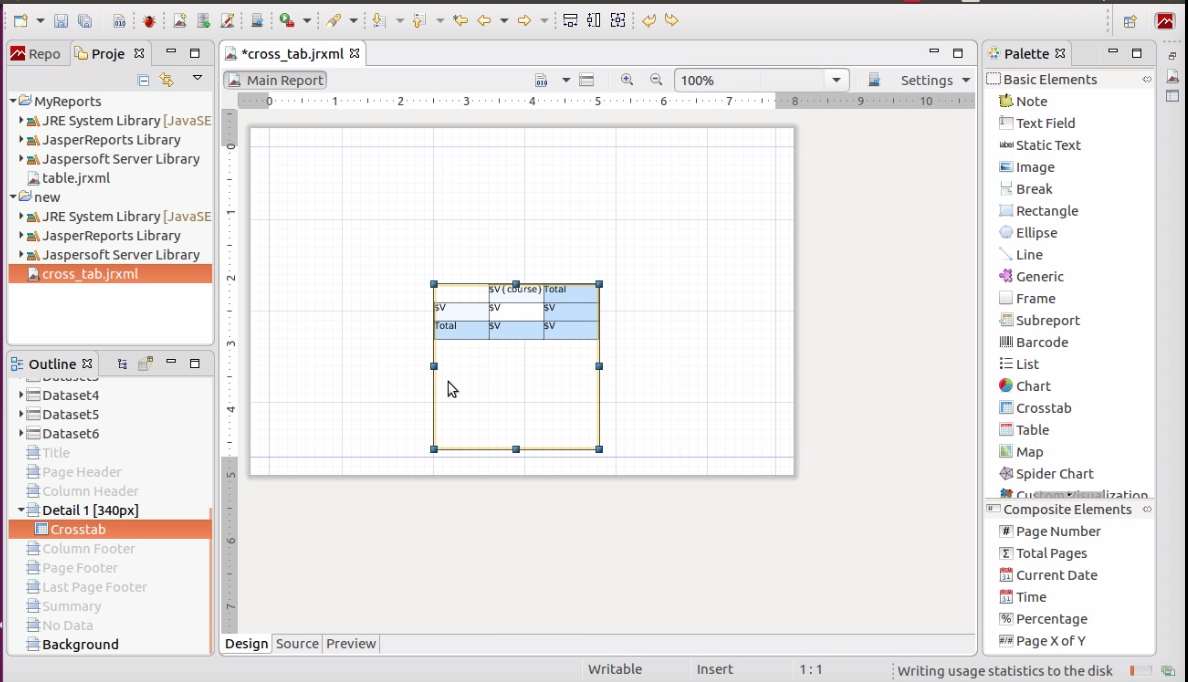This screenshot has height=682, width=1188.
Task: Click the Forward navigation arrow icon
Action: tap(524, 21)
